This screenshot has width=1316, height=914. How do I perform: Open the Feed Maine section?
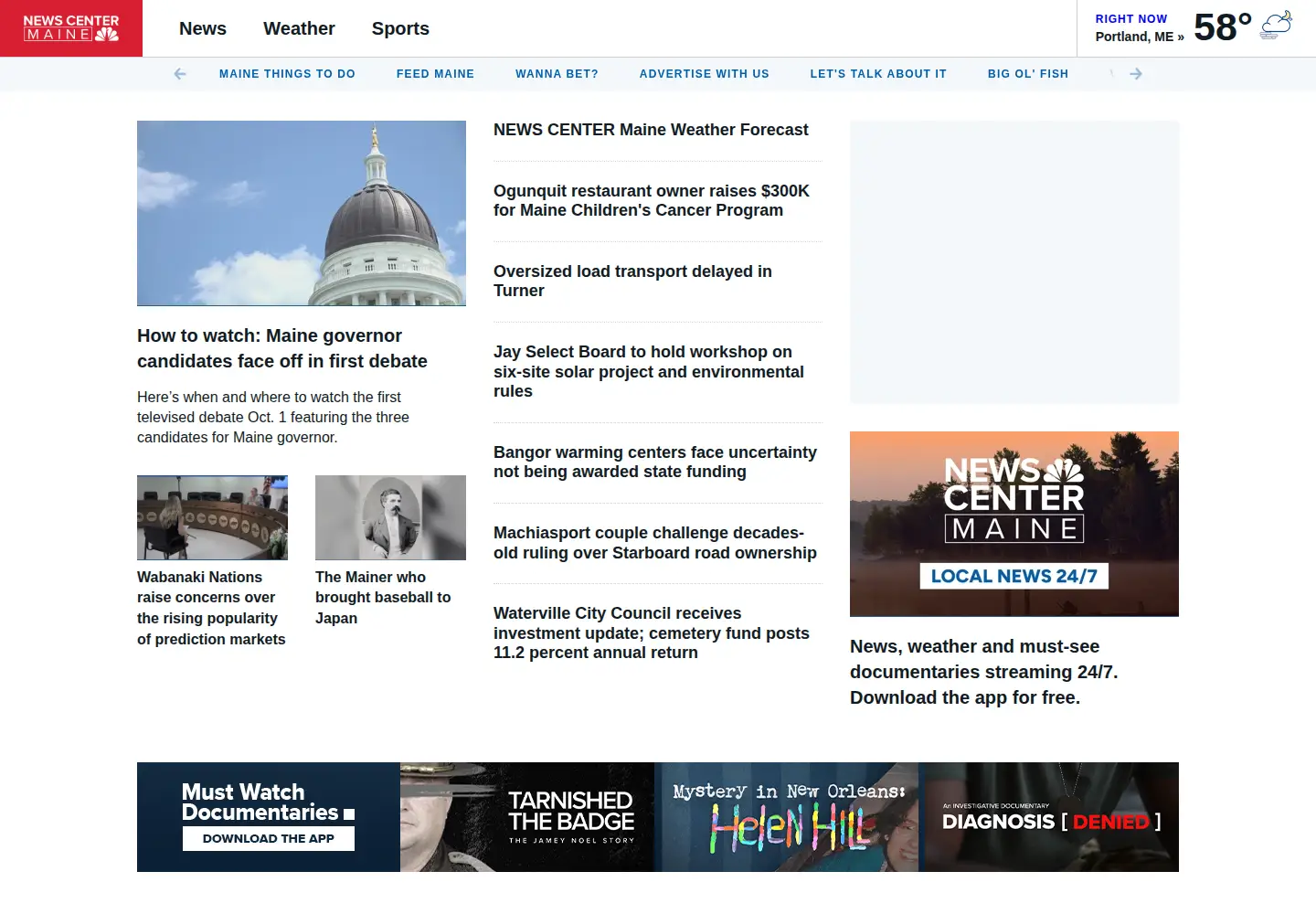tap(435, 74)
